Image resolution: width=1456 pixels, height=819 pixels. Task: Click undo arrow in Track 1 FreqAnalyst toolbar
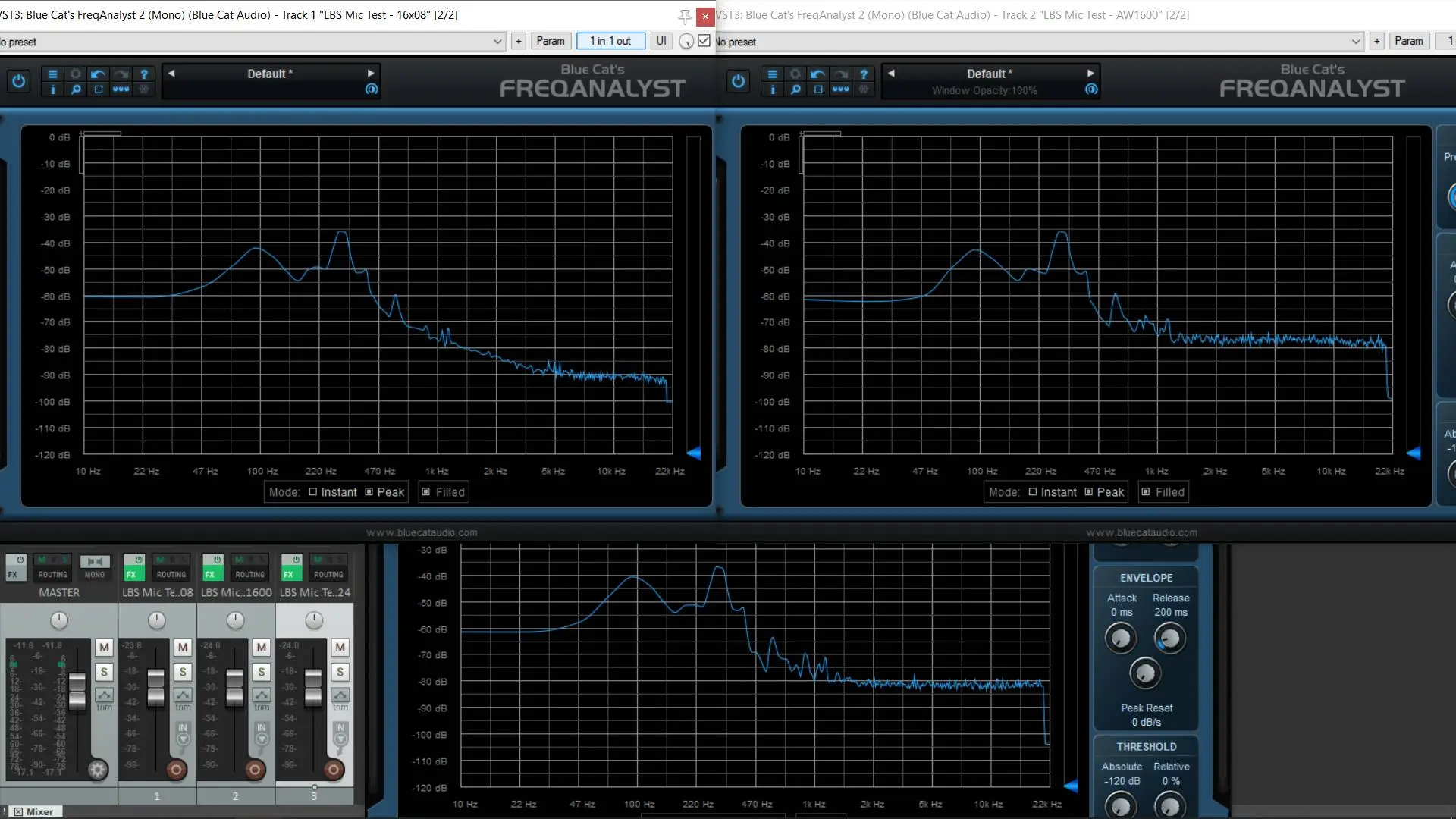pyautogui.click(x=98, y=74)
